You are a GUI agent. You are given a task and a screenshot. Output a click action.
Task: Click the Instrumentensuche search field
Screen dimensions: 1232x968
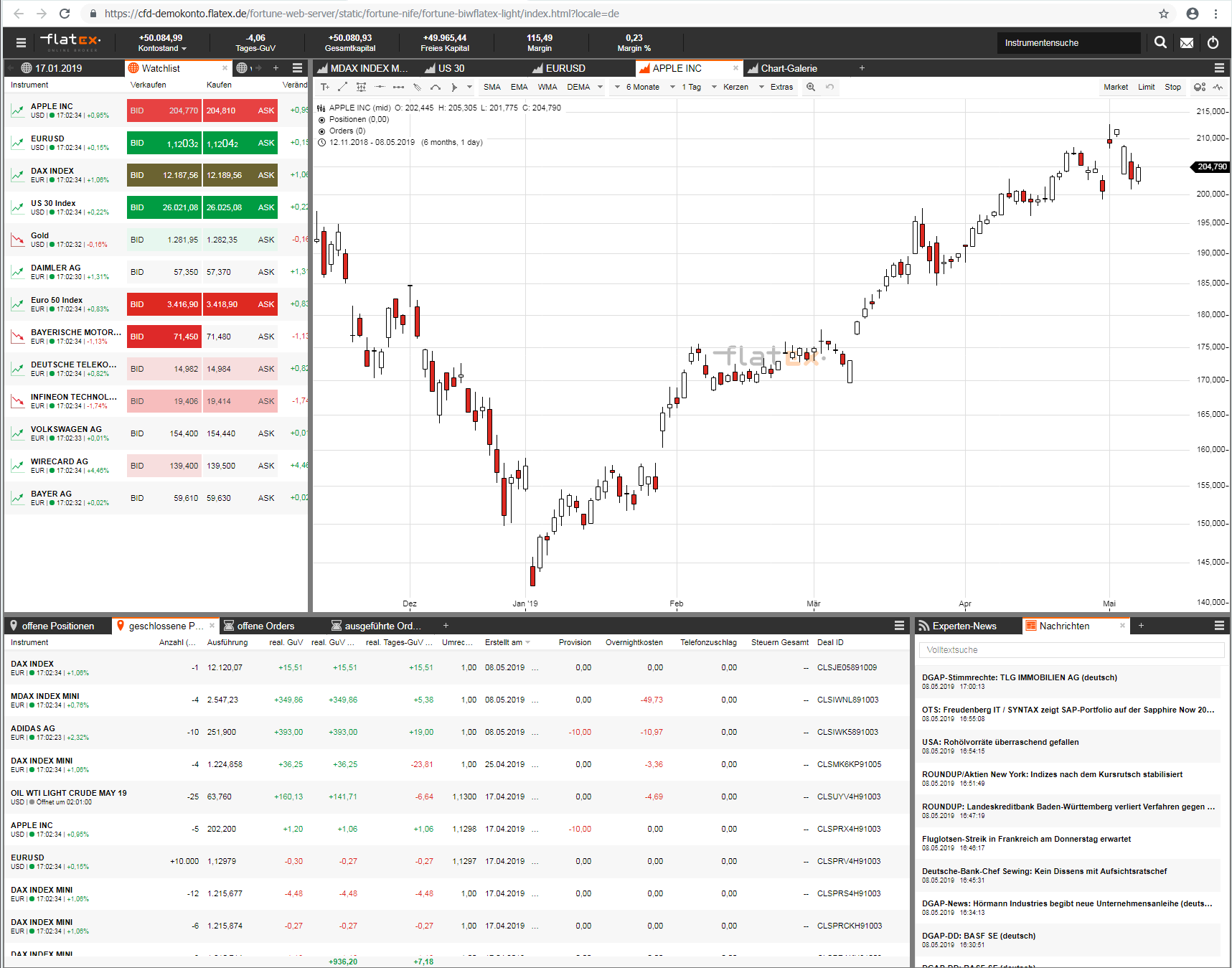click(1068, 43)
